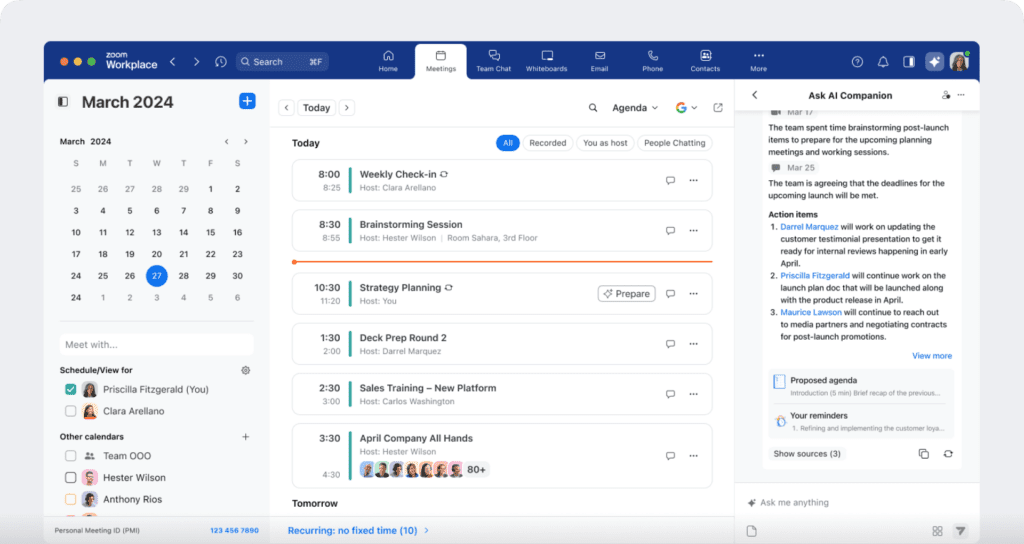
Task: Click the copy response icon
Action: coord(923,454)
